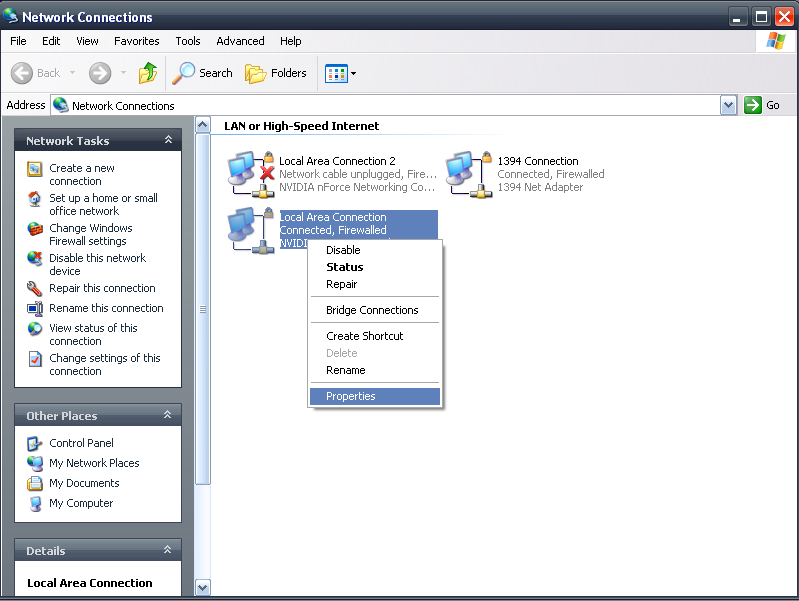
Task: Expand the Address bar dropdown
Action: pos(729,106)
